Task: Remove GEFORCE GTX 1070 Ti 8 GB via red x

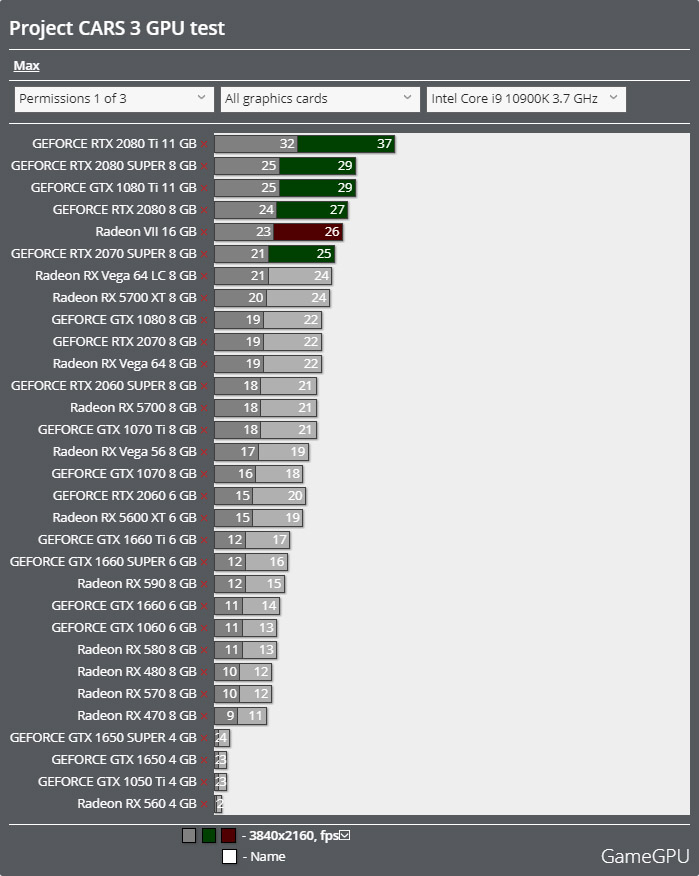Action: point(205,430)
